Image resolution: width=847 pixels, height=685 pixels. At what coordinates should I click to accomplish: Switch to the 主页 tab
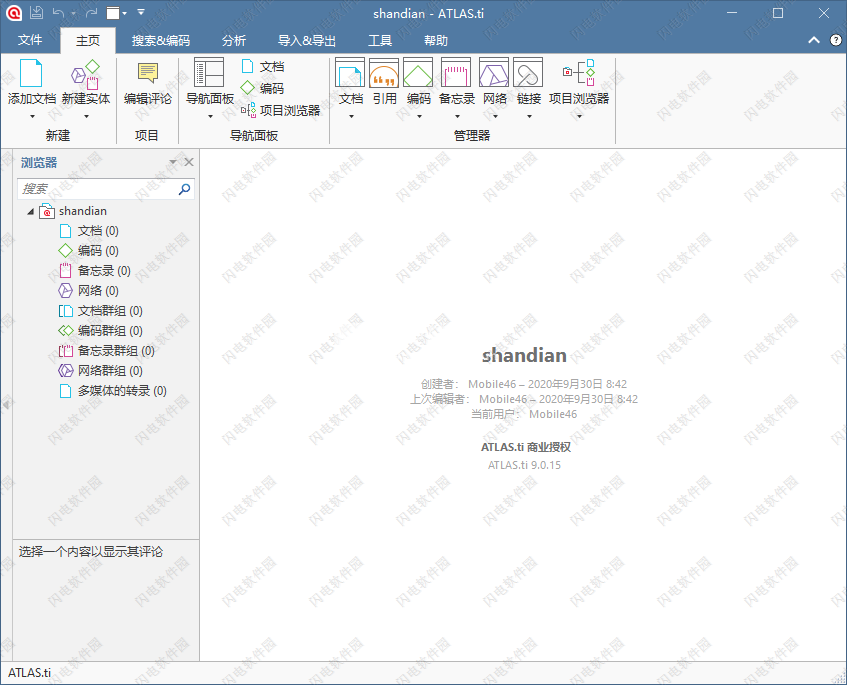pos(88,41)
